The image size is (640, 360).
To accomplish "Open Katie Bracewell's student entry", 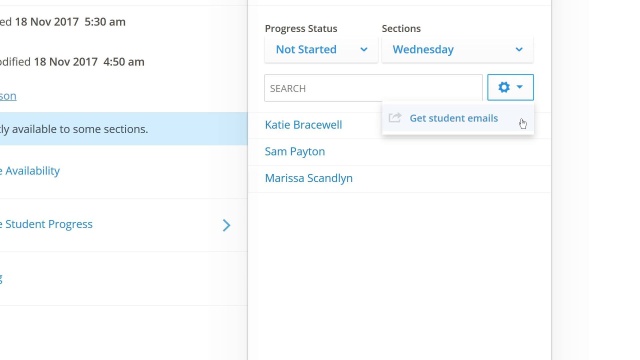I will pyautogui.click(x=303, y=125).
